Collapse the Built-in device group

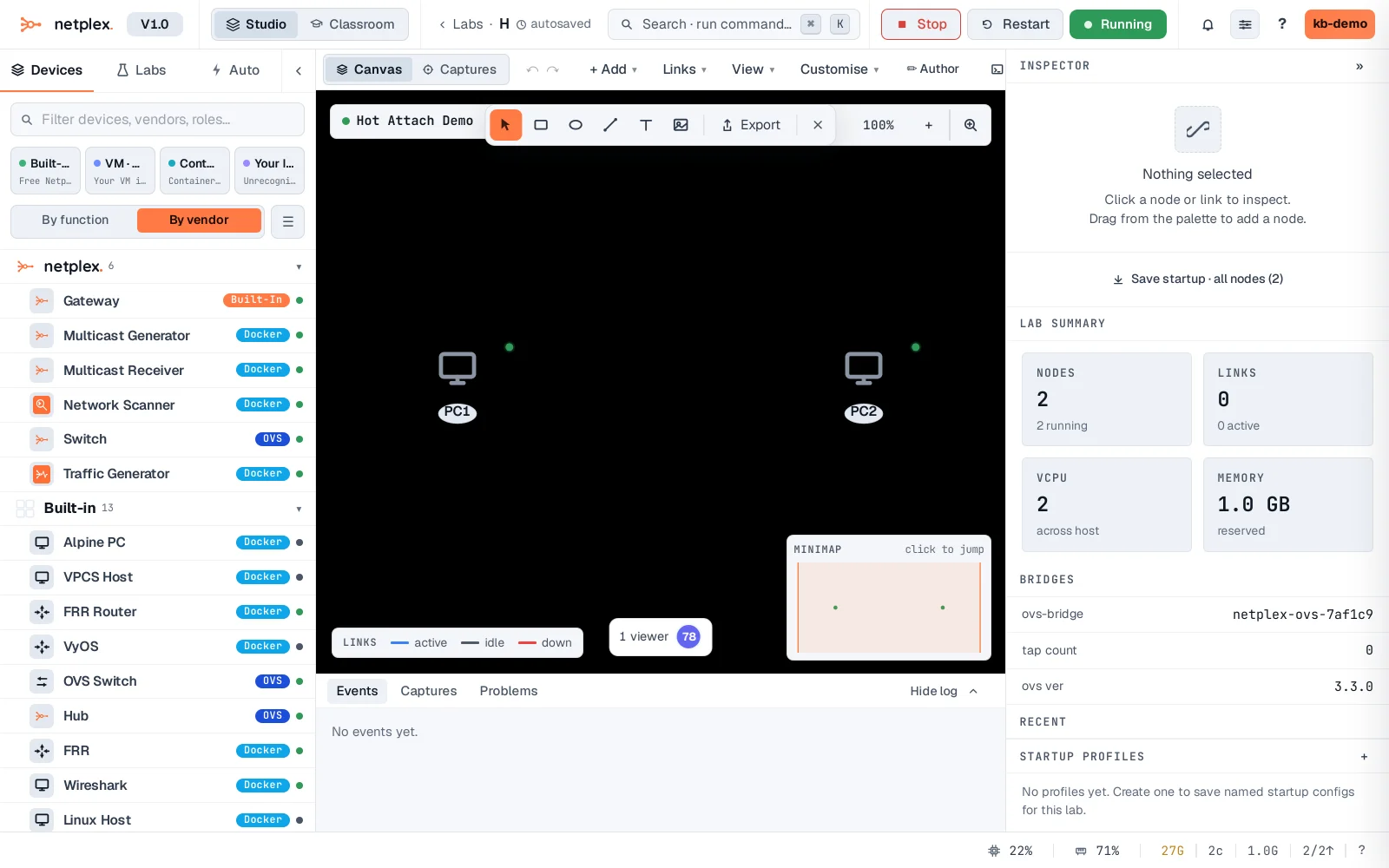coord(299,510)
